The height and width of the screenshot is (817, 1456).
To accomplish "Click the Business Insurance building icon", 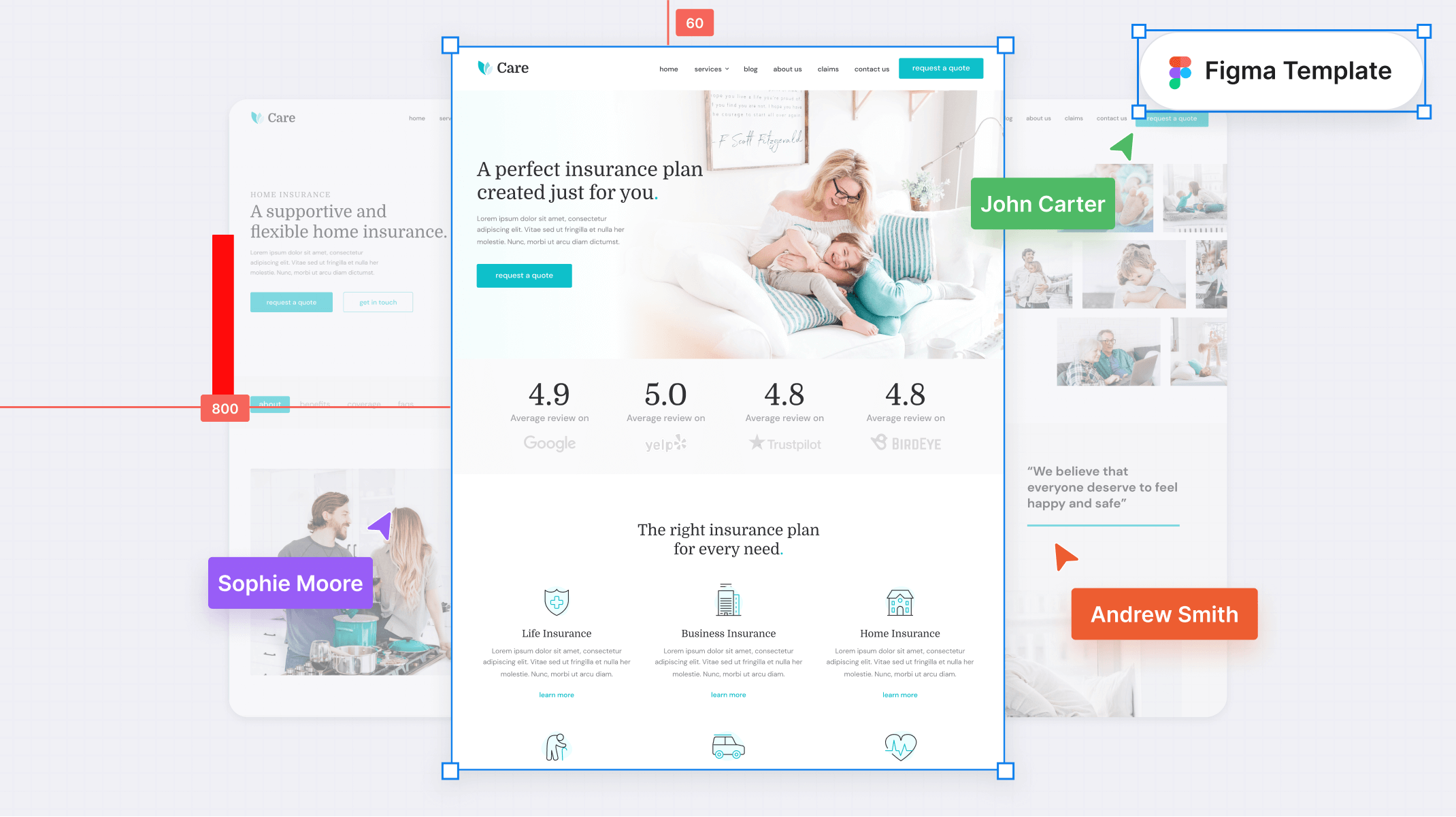I will pyautogui.click(x=728, y=599).
